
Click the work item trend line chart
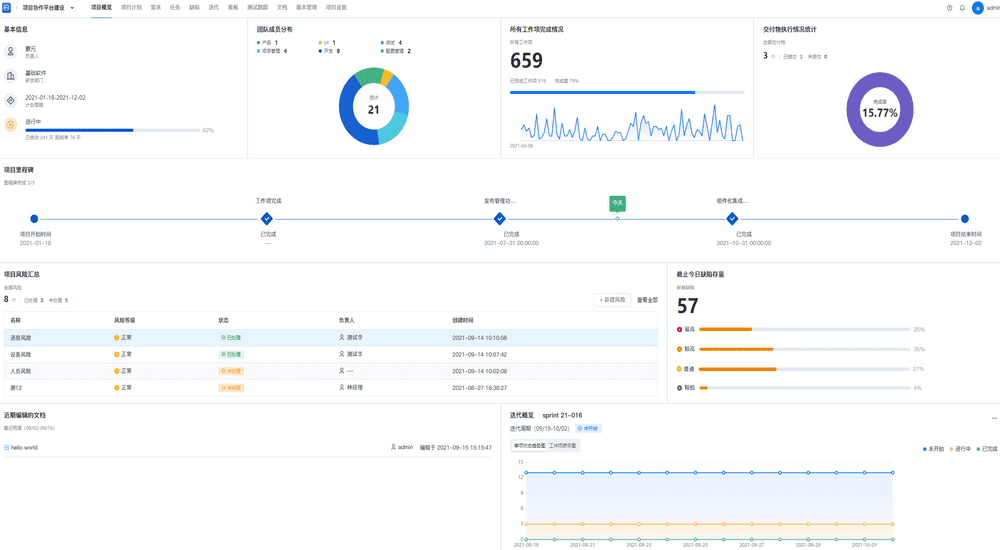631,123
